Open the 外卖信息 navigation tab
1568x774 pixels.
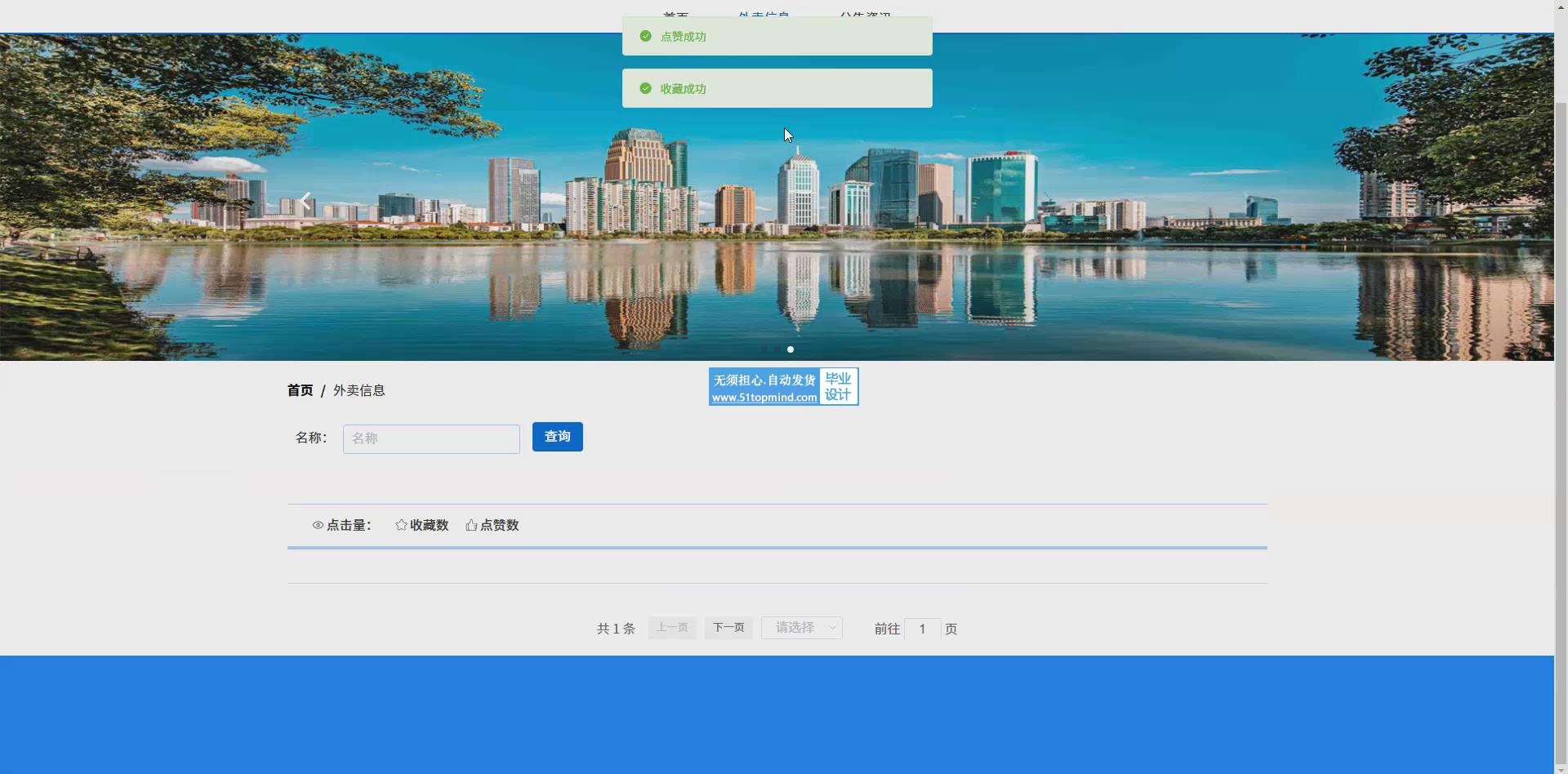pos(764,15)
